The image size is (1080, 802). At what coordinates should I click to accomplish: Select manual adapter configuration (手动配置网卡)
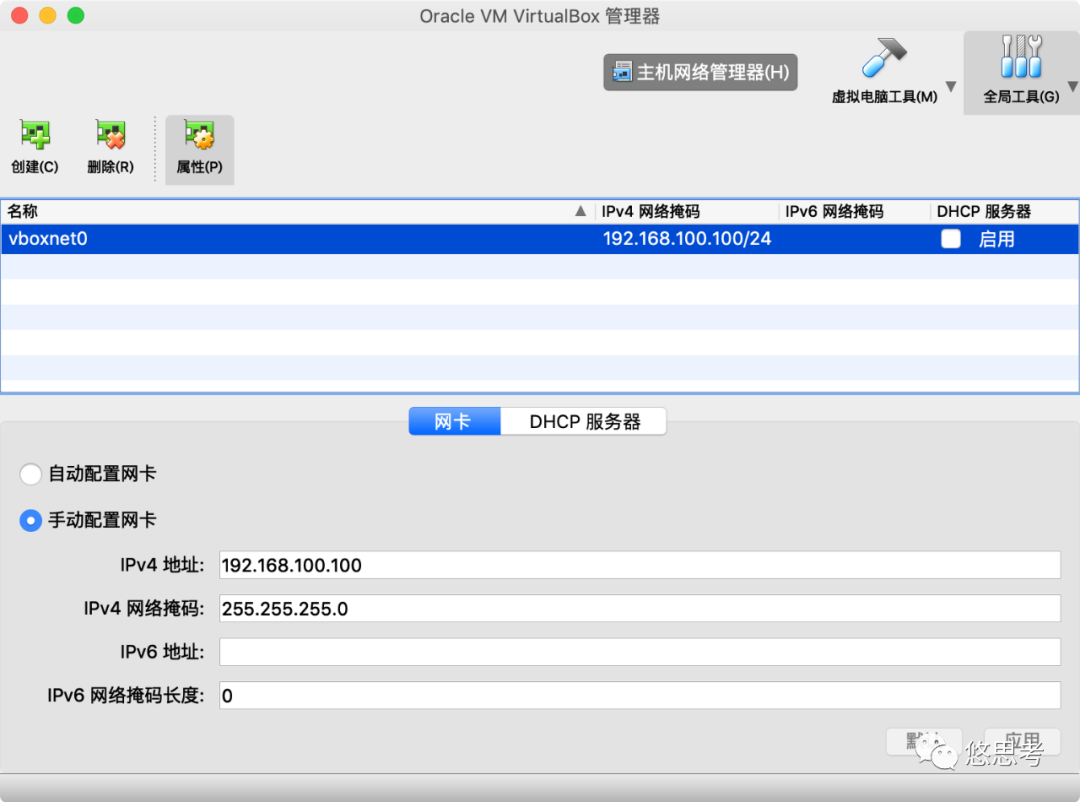click(30, 520)
